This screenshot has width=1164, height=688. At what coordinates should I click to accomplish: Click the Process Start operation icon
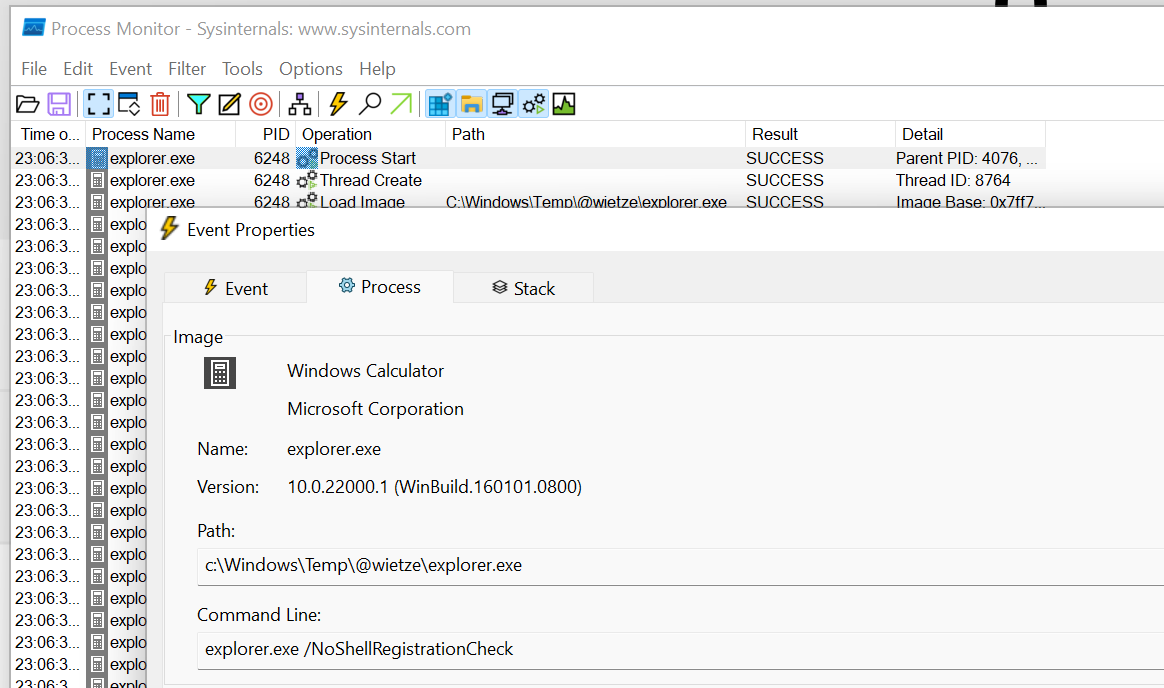[307, 158]
